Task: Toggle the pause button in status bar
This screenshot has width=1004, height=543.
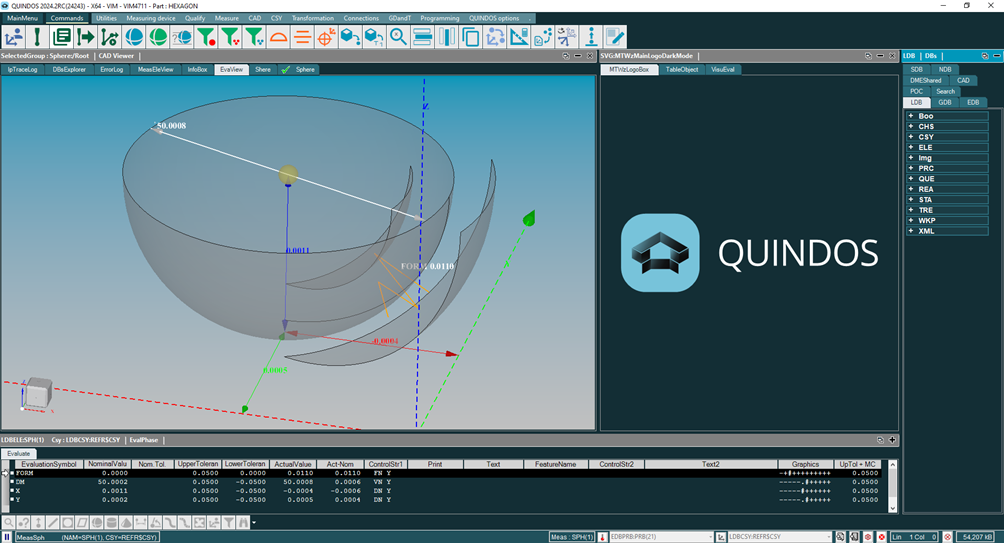Action: click(6, 537)
